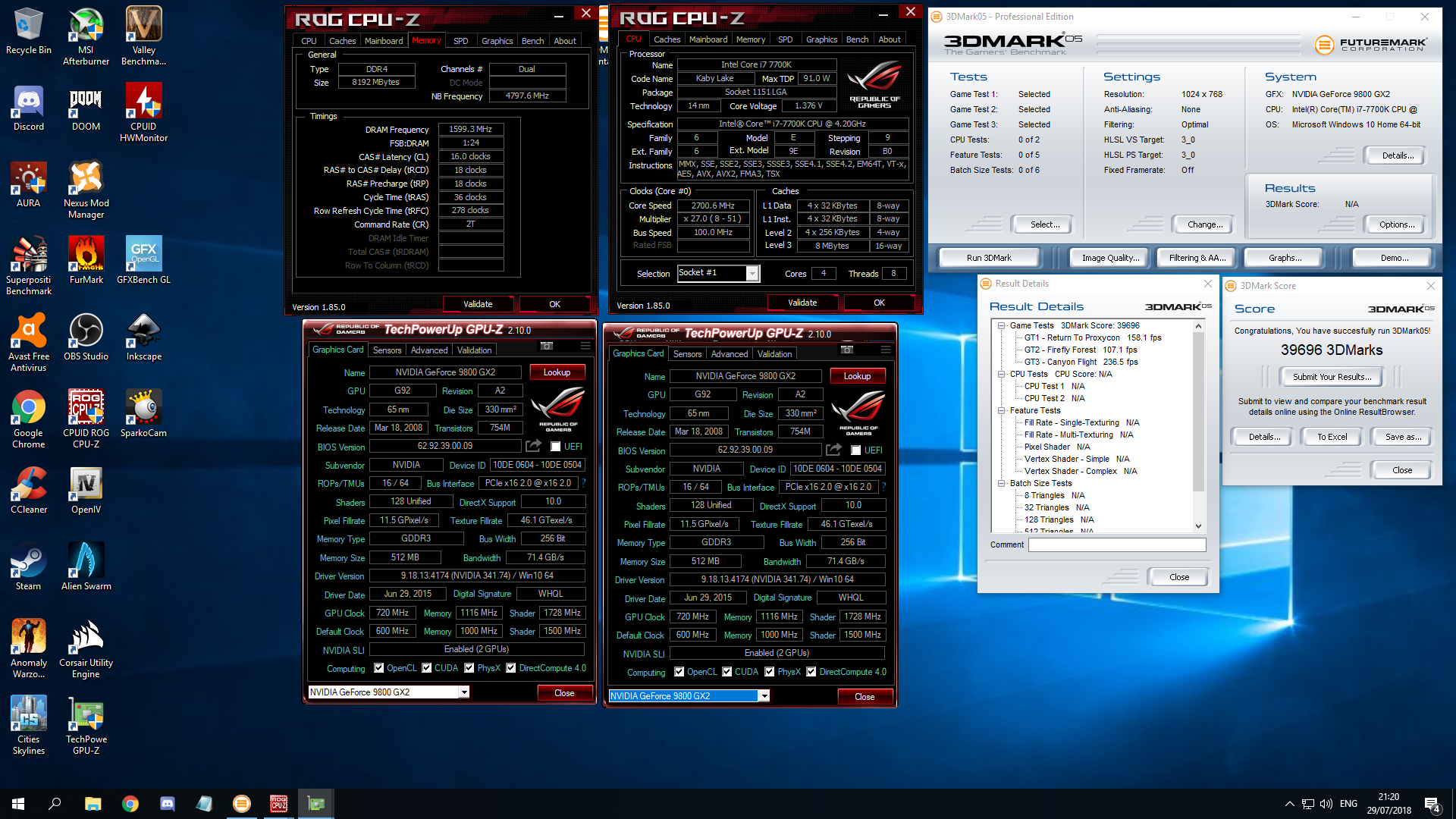Click Validate in the left CPU-Z
Viewport: 1456px width, 819px height.
point(478,304)
